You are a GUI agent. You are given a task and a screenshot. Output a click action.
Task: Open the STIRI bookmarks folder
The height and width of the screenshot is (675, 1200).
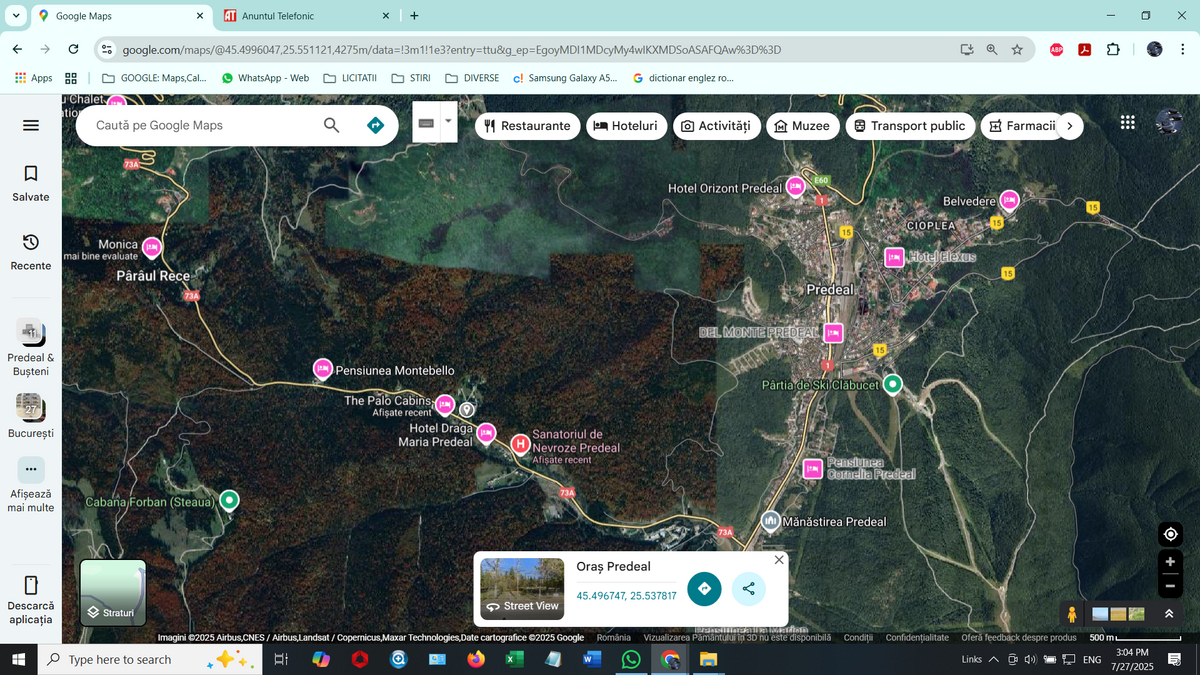411,78
